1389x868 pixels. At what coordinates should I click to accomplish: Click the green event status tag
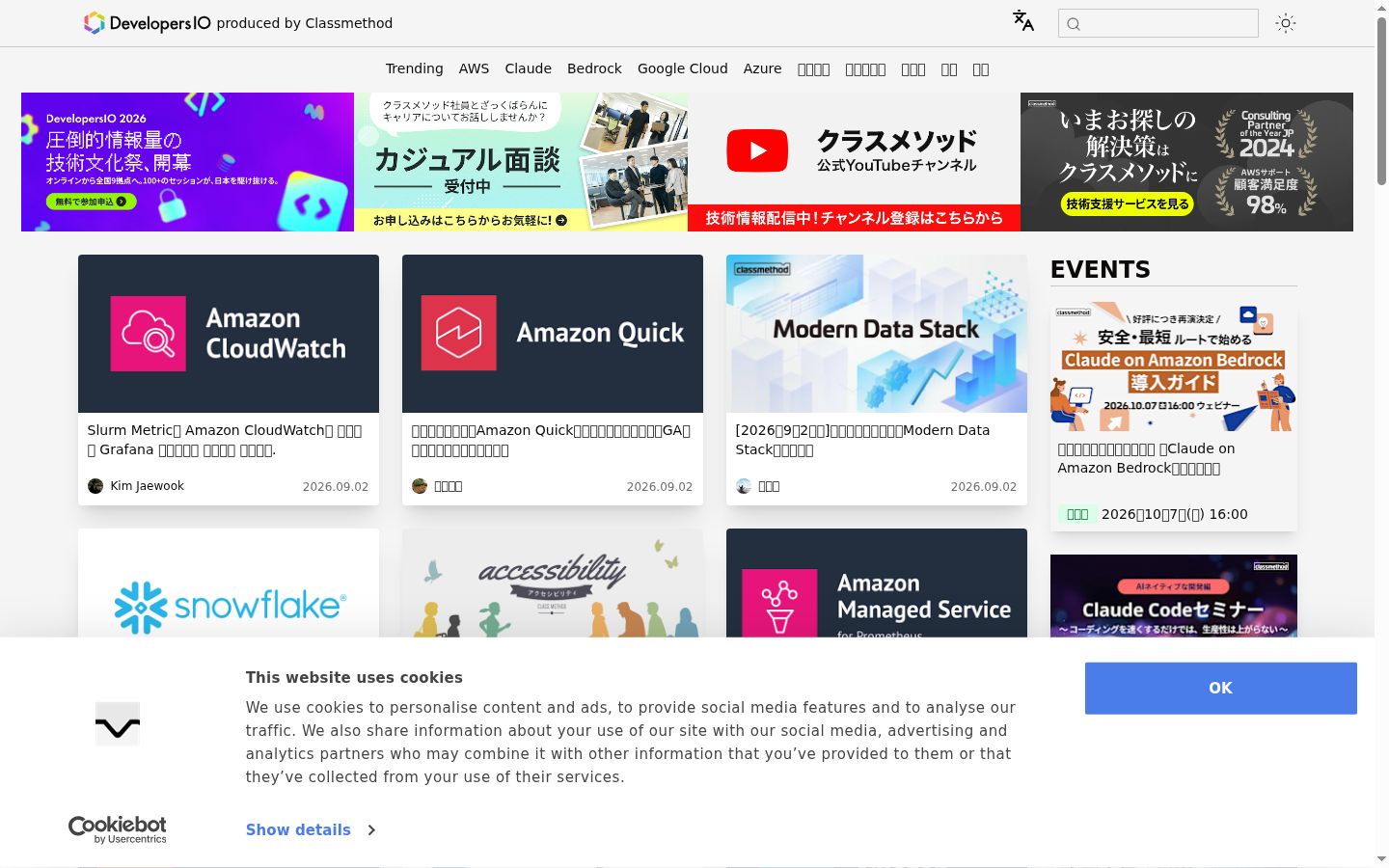coord(1077,514)
